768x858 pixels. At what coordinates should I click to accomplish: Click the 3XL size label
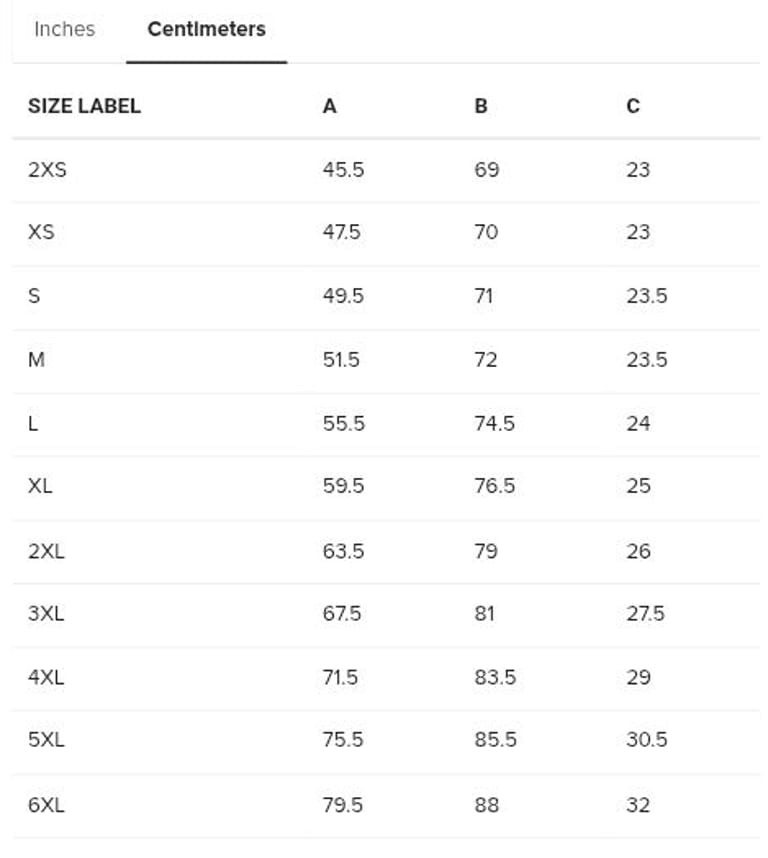pyautogui.click(x=46, y=614)
